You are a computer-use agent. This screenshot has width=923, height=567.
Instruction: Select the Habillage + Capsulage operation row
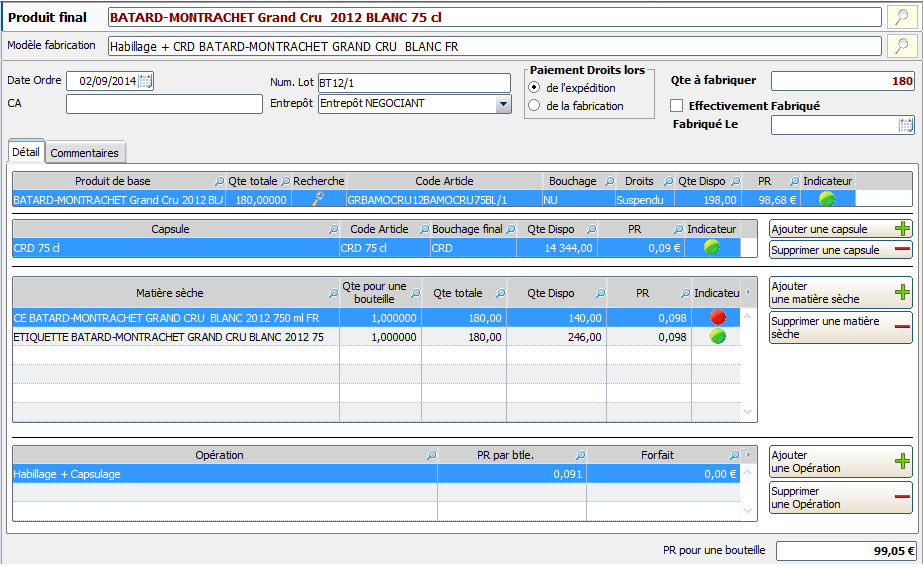377,474
